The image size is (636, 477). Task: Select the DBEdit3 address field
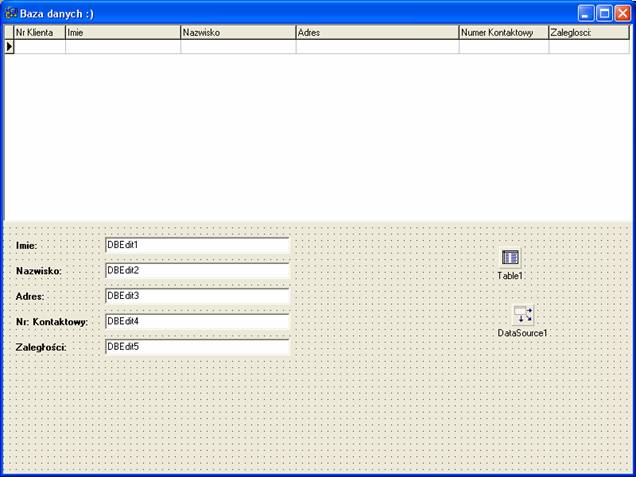[x=196, y=297]
